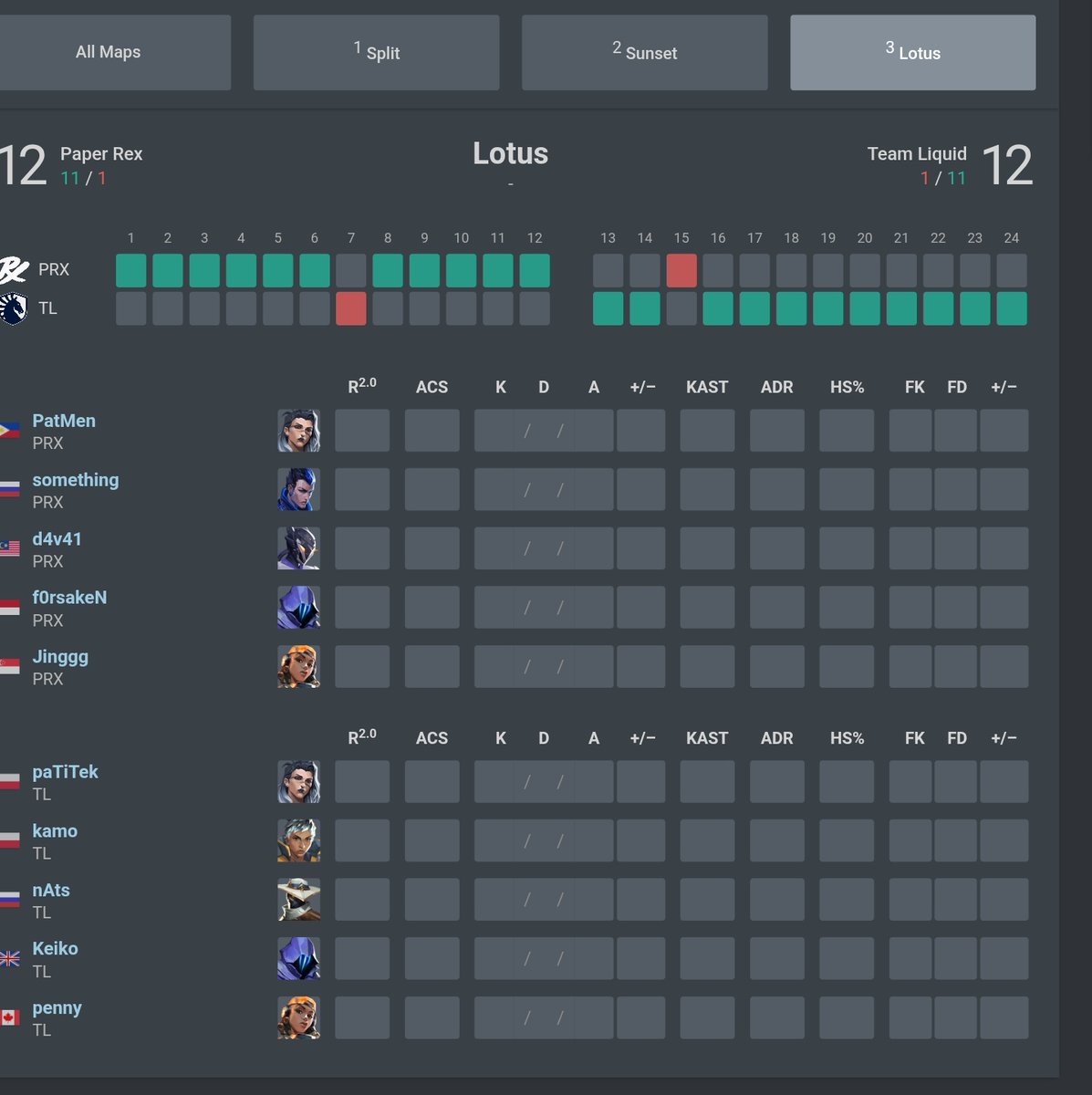Click PRX's red round 15 square

(681, 270)
